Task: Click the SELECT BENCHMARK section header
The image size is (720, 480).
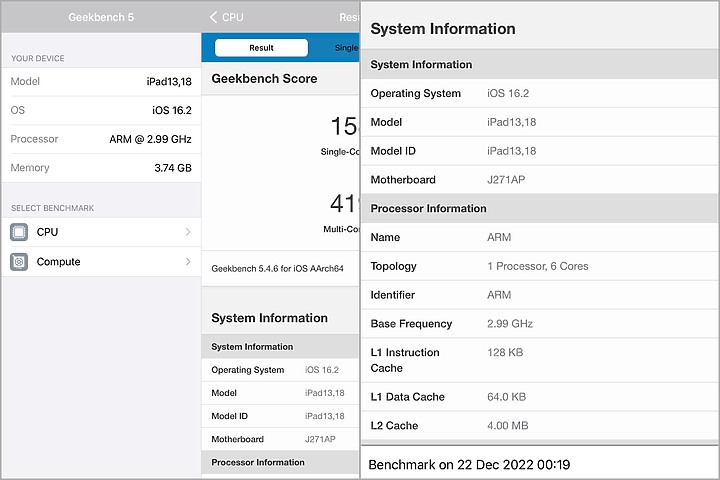Action: 52,208
